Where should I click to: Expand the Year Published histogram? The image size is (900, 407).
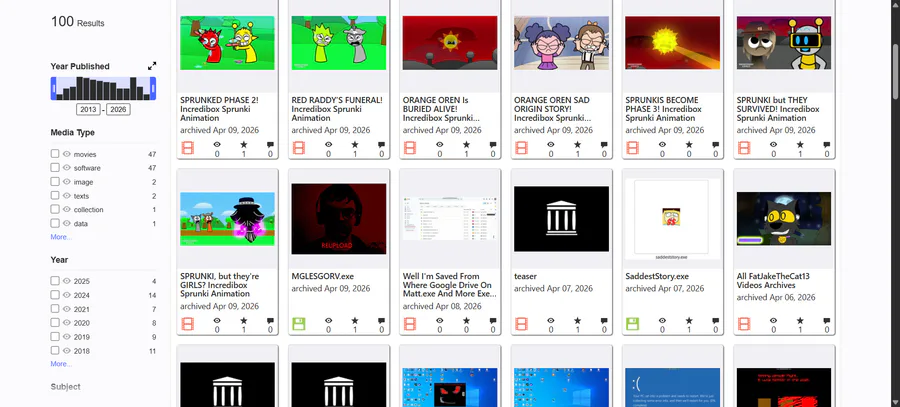(152, 66)
